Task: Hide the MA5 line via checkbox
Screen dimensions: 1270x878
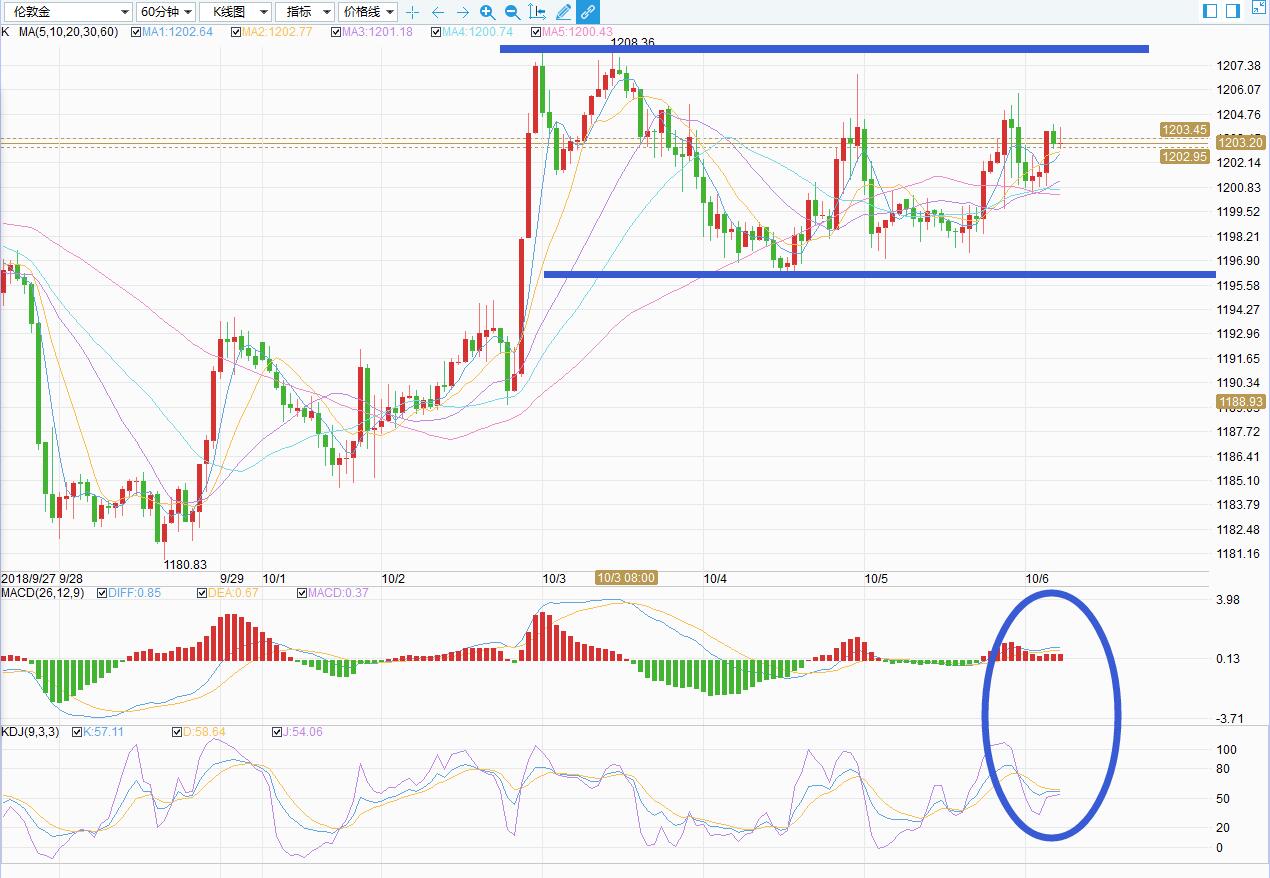Action: [x=536, y=32]
